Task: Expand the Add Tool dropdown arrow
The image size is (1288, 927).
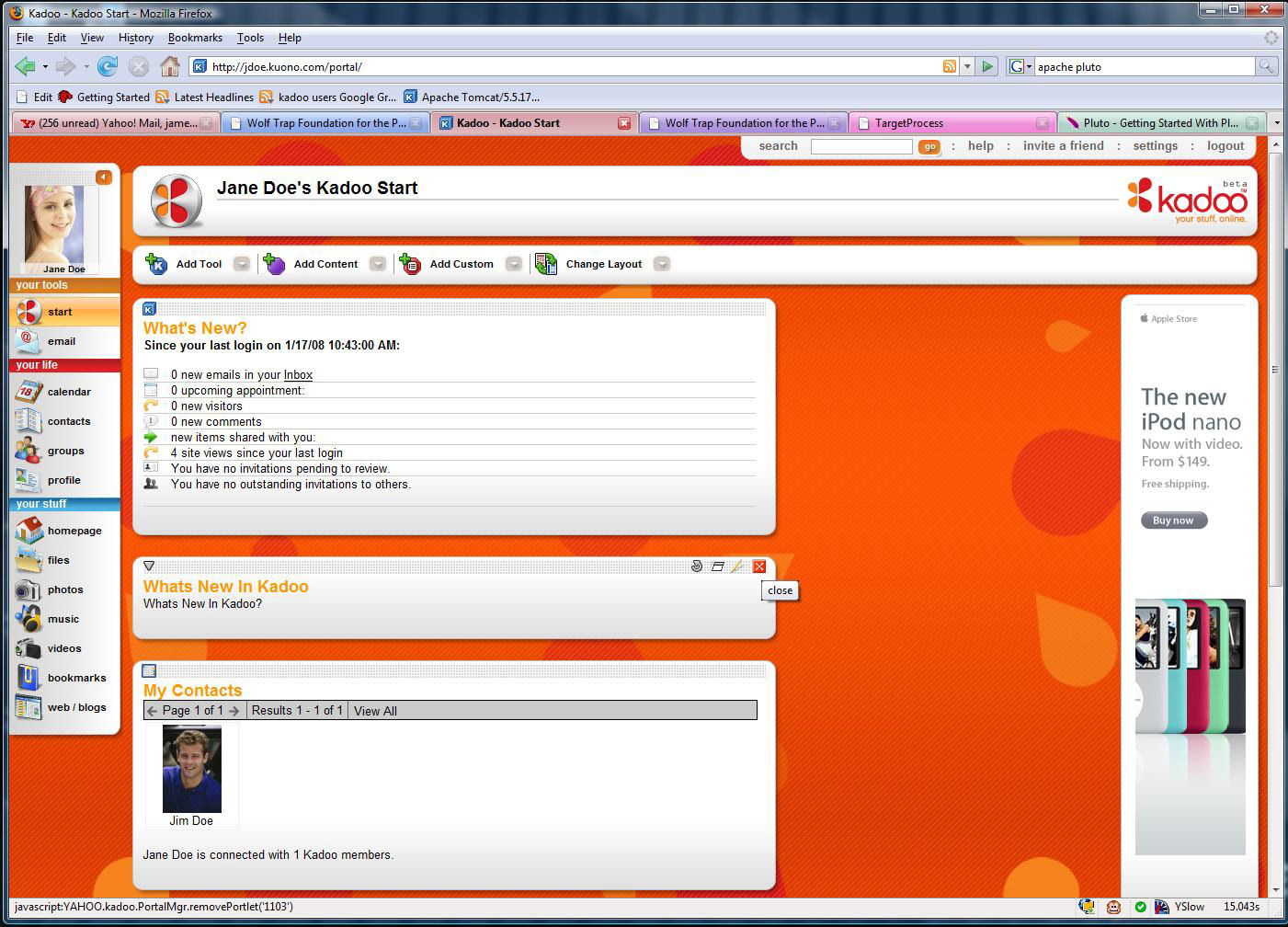Action: tap(242, 264)
